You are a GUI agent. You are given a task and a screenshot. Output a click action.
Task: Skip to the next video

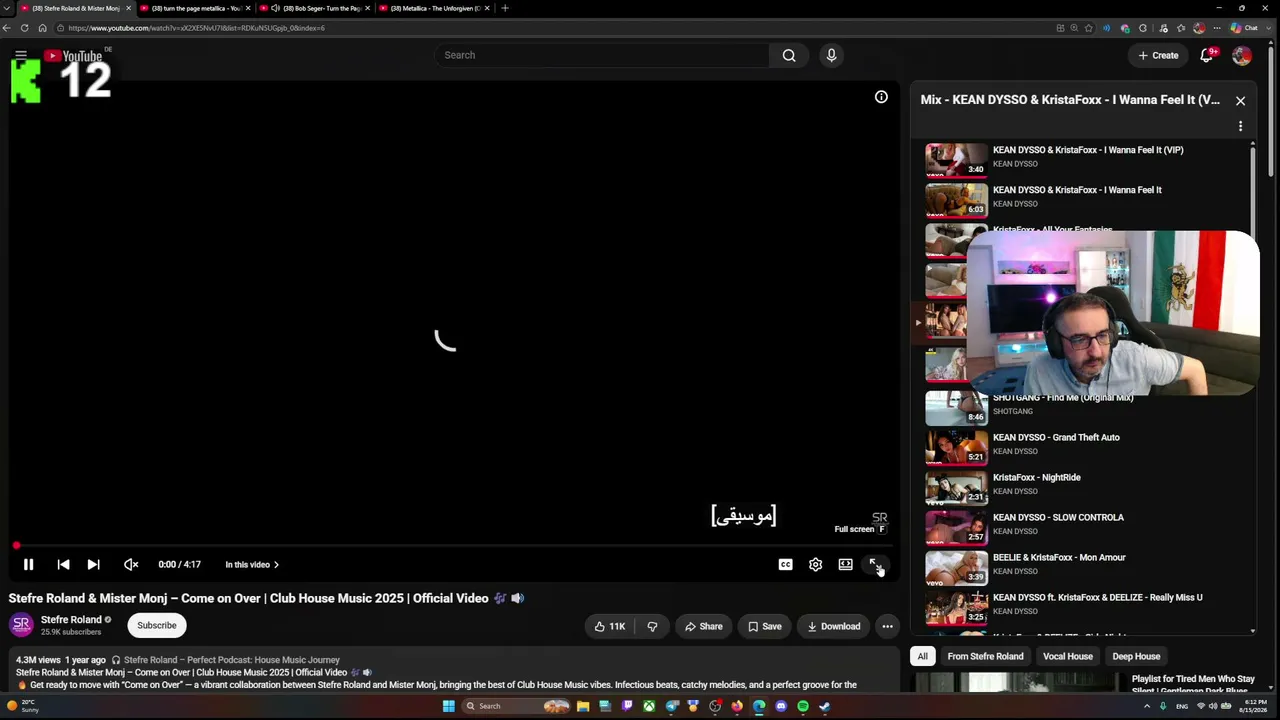coord(93,565)
